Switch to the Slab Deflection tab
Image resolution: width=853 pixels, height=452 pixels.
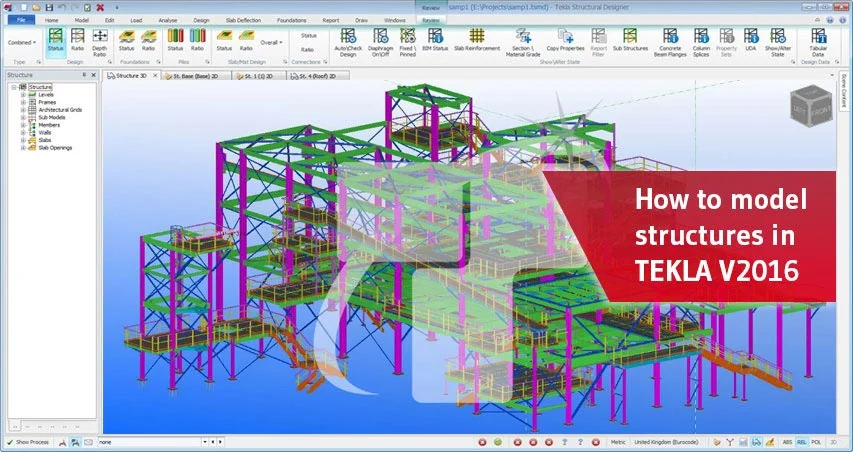[243, 20]
